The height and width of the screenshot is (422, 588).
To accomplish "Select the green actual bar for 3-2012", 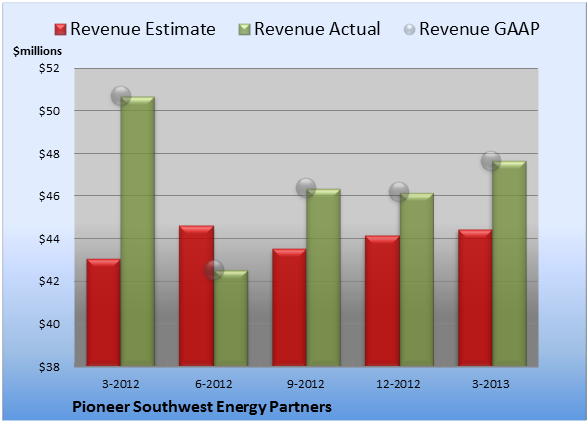I will click(x=138, y=231).
